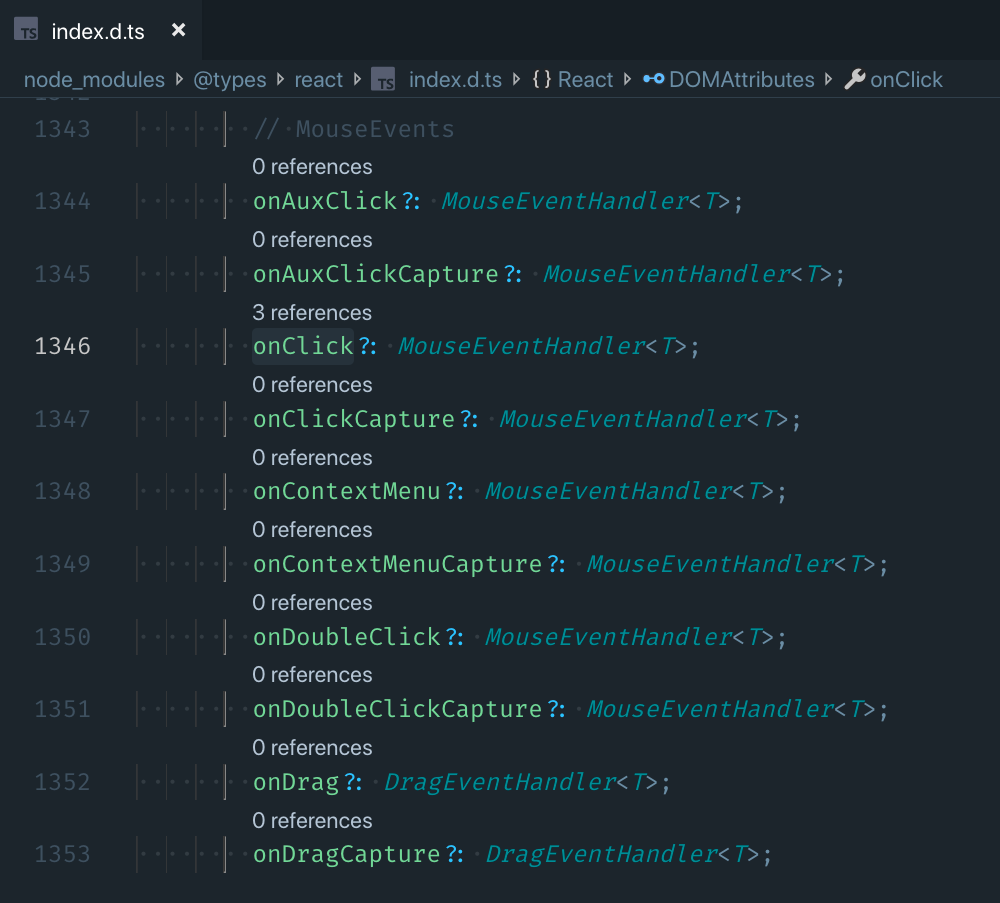This screenshot has height=903, width=1000.
Task: Click the onClickCapture property name
Action: [354, 419]
